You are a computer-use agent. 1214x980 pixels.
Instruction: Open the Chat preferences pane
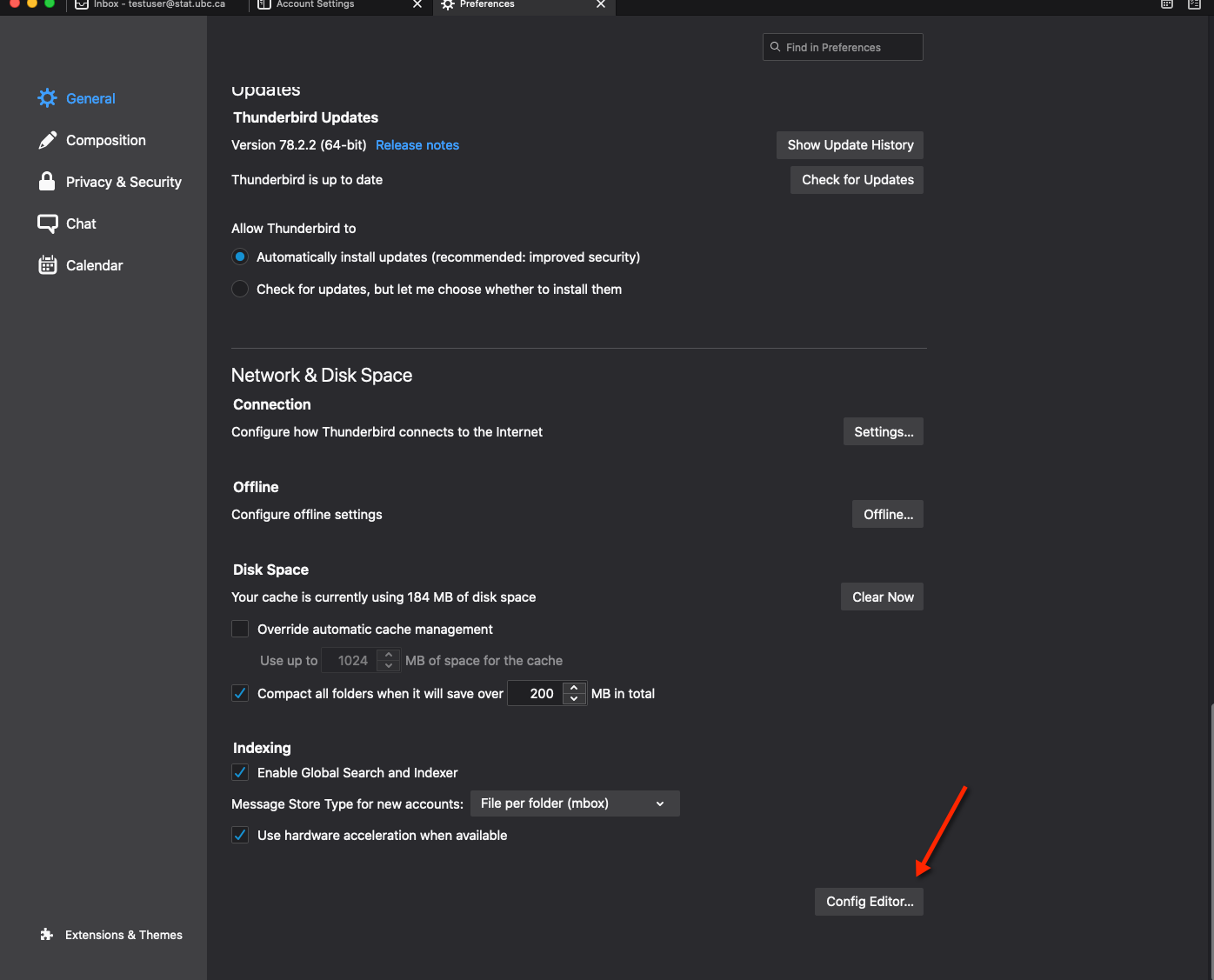(x=67, y=223)
